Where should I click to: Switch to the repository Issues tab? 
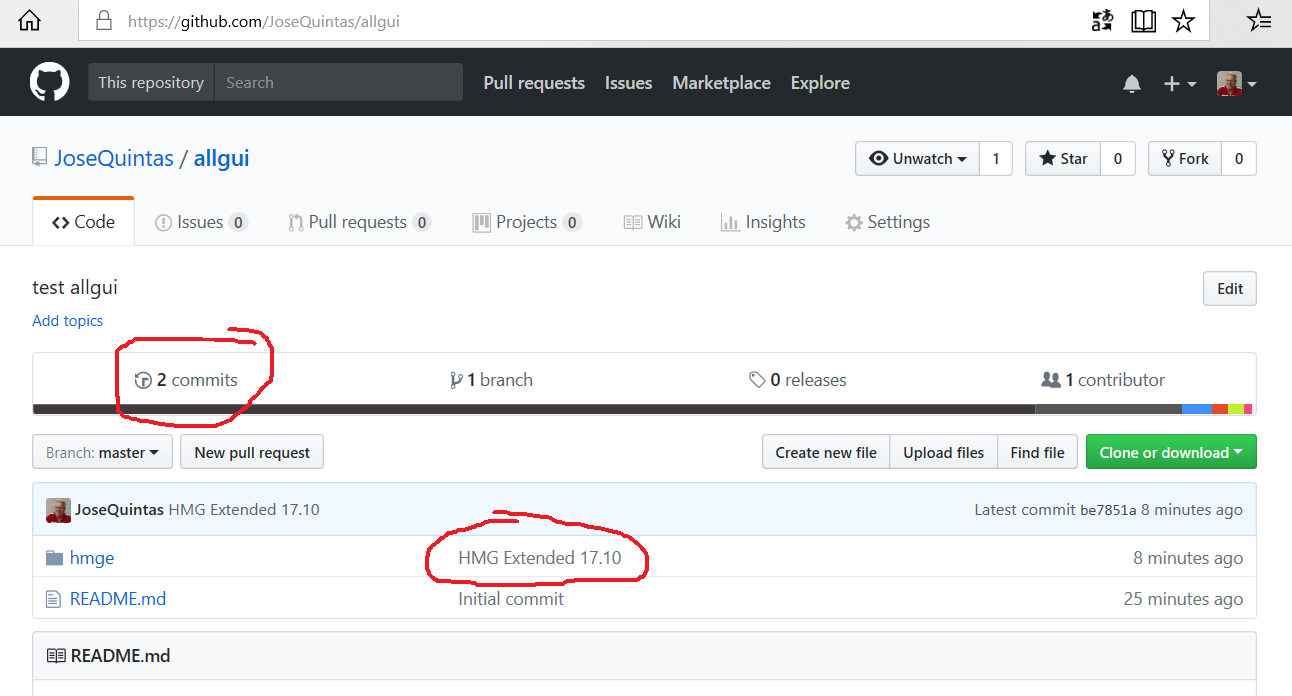(201, 222)
